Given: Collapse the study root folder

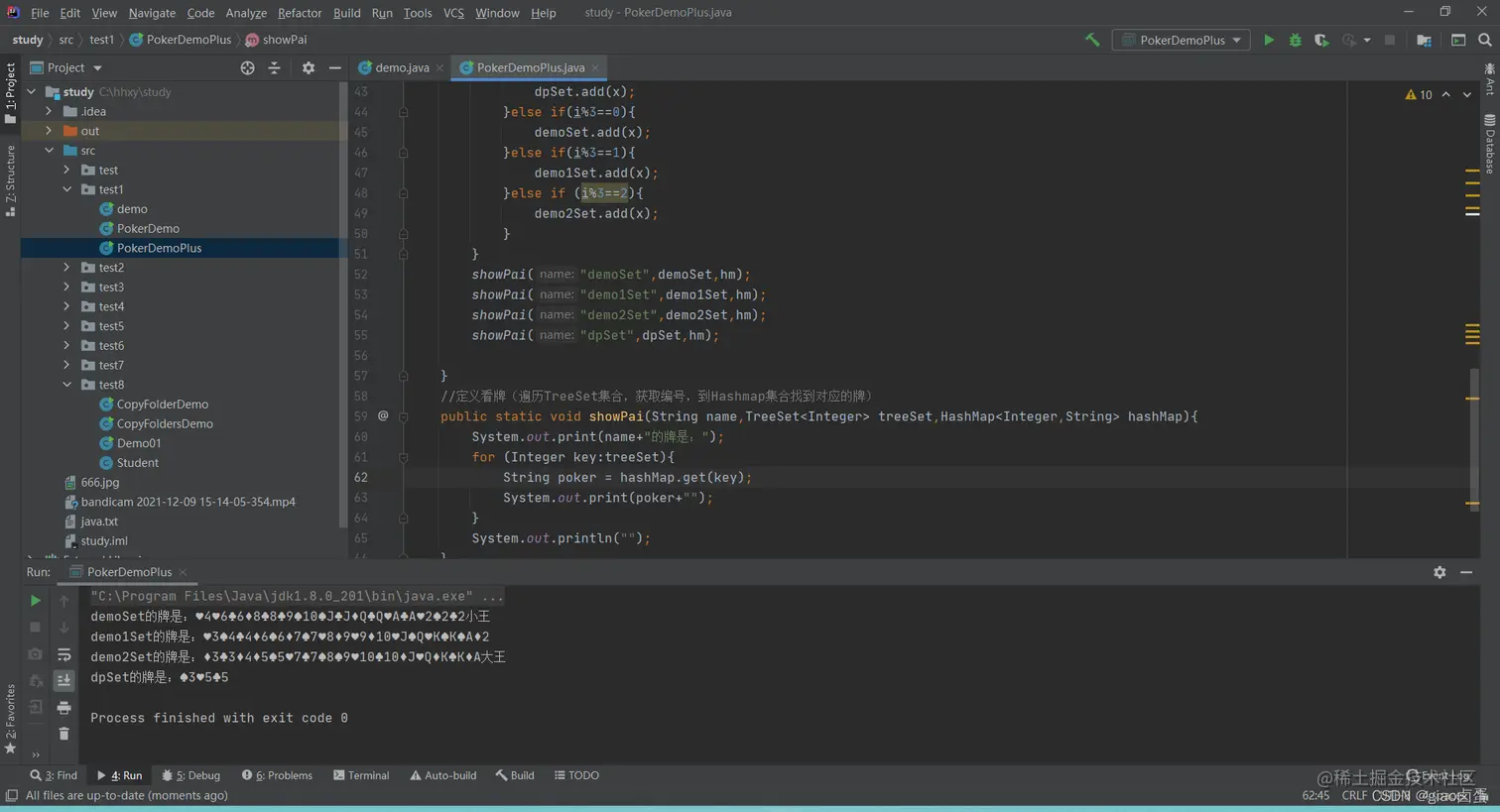Looking at the screenshot, I should (x=32, y=91).
